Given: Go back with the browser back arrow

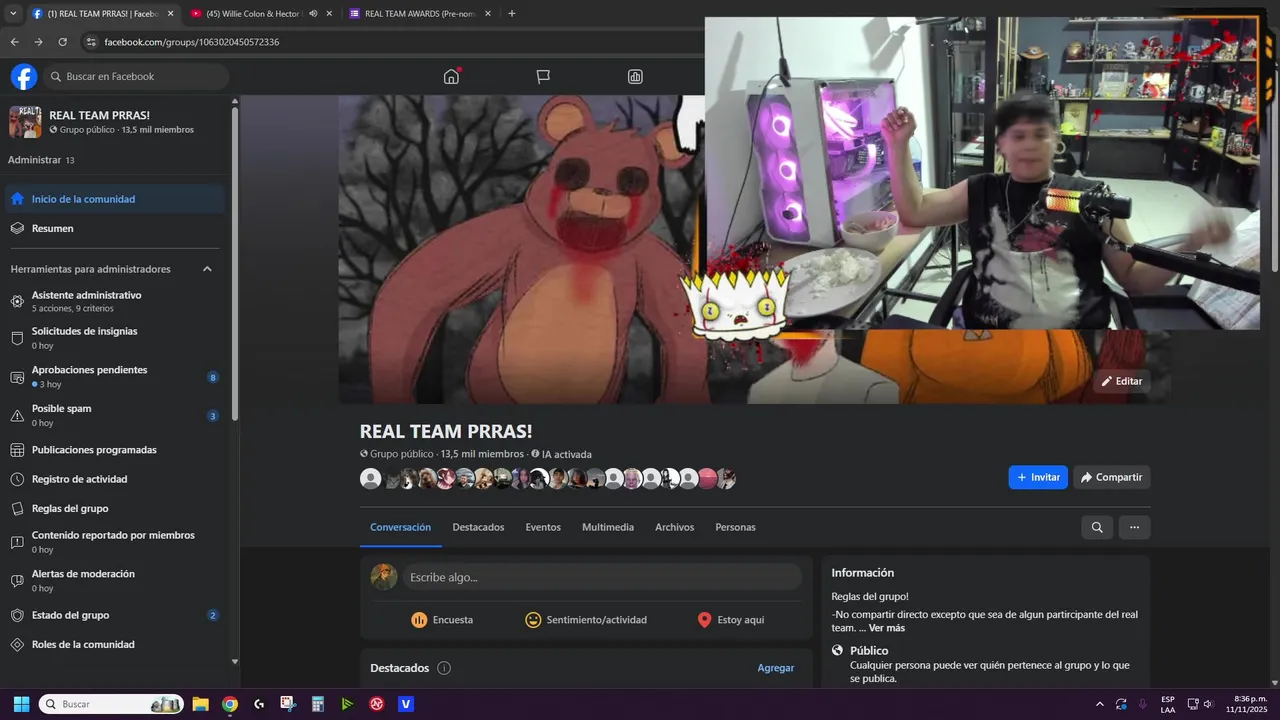Looking at the screenshot, I should 14,42.
